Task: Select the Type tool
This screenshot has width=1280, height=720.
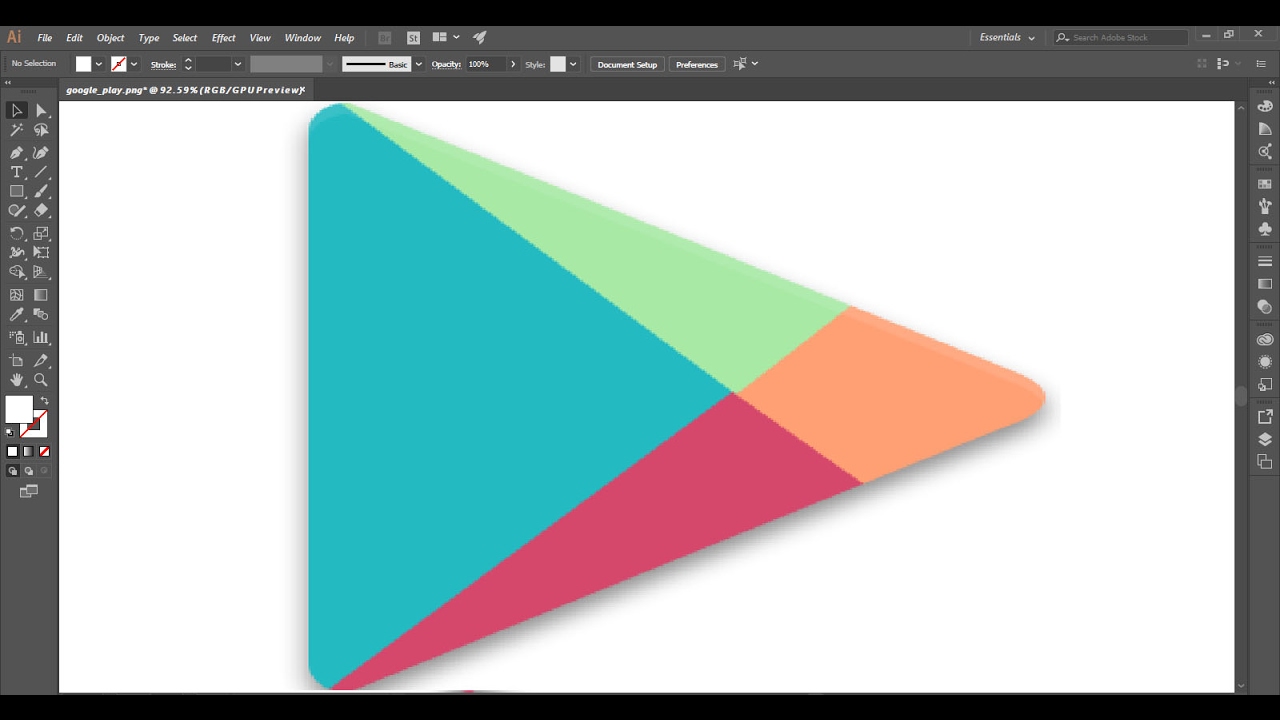Action: click(x=17, y=172)
